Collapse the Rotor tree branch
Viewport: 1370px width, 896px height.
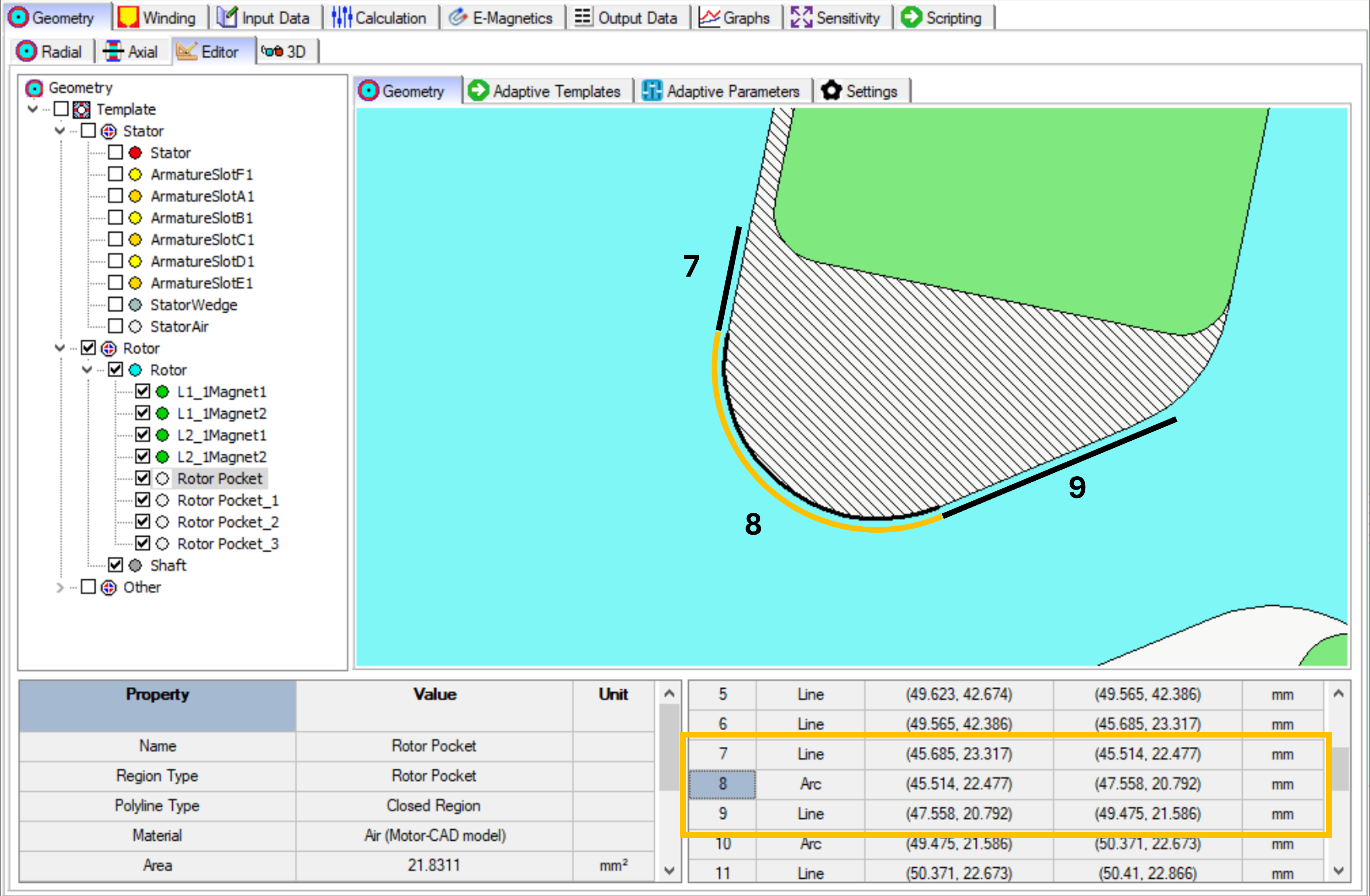[x=59, y=348]
